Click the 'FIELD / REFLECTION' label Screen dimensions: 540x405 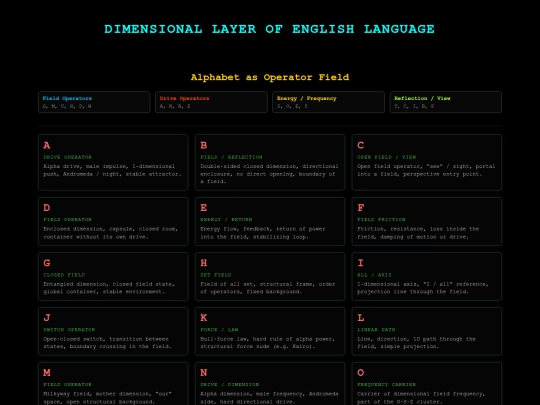[x=231, y=157]
